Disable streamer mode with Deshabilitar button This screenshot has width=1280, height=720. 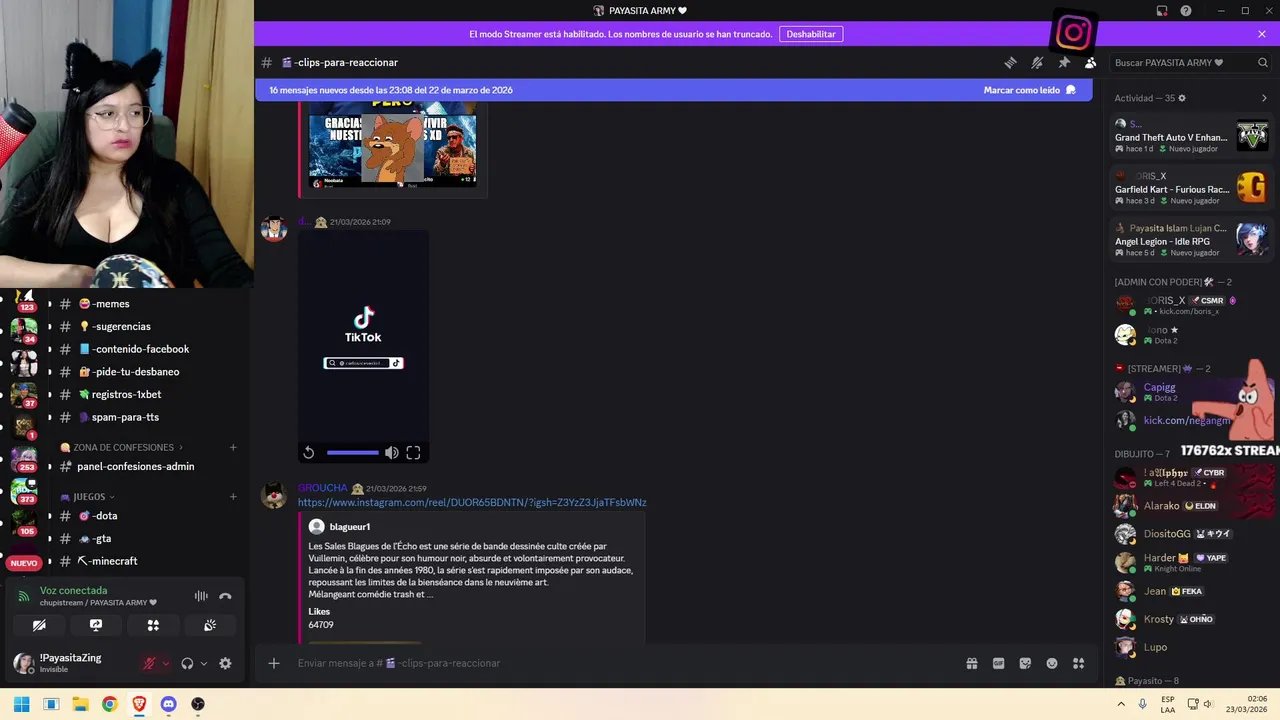(811, 34)
